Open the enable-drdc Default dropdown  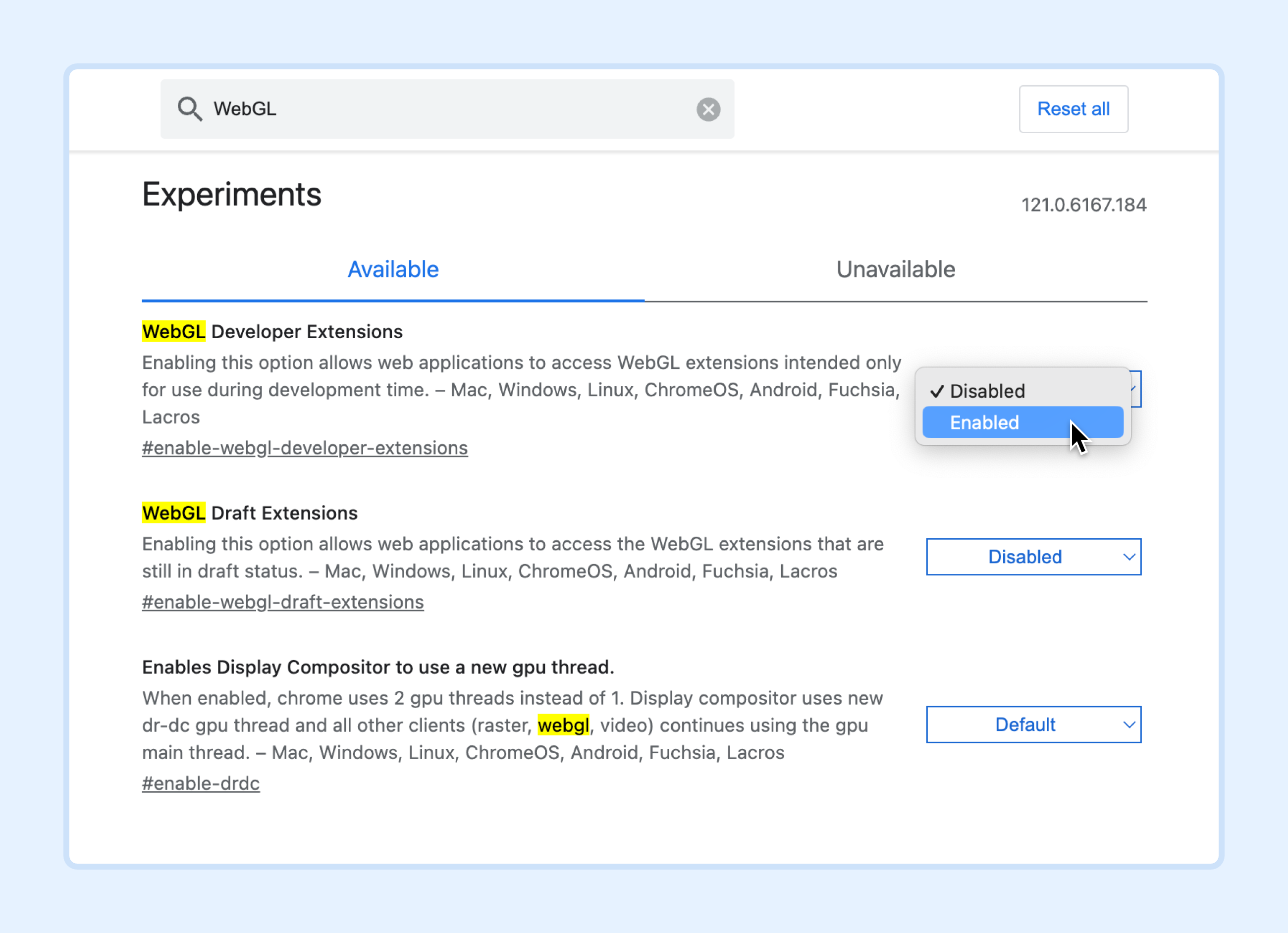pos(1033,724)
